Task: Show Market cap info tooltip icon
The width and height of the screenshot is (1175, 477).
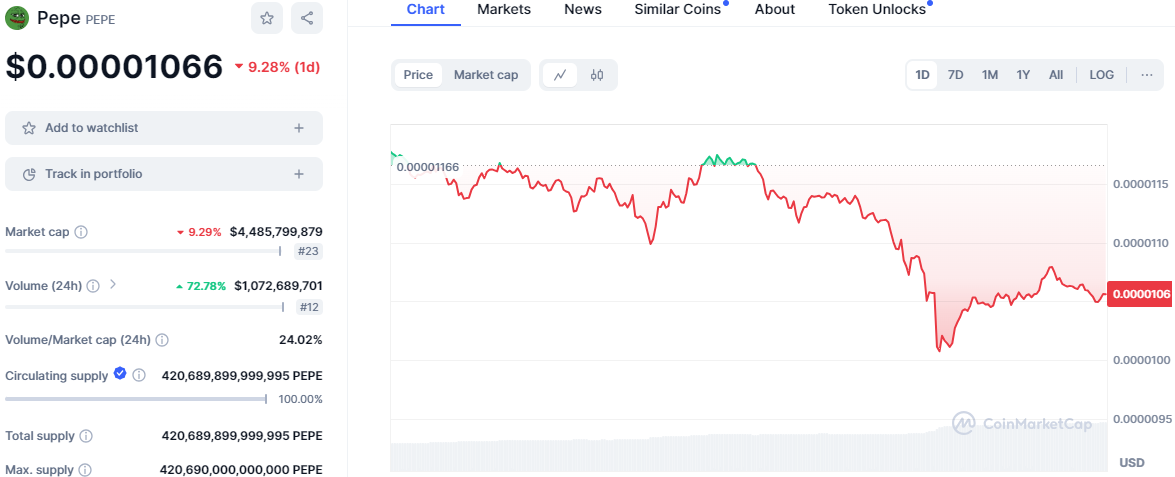Action: click(82, 232)
